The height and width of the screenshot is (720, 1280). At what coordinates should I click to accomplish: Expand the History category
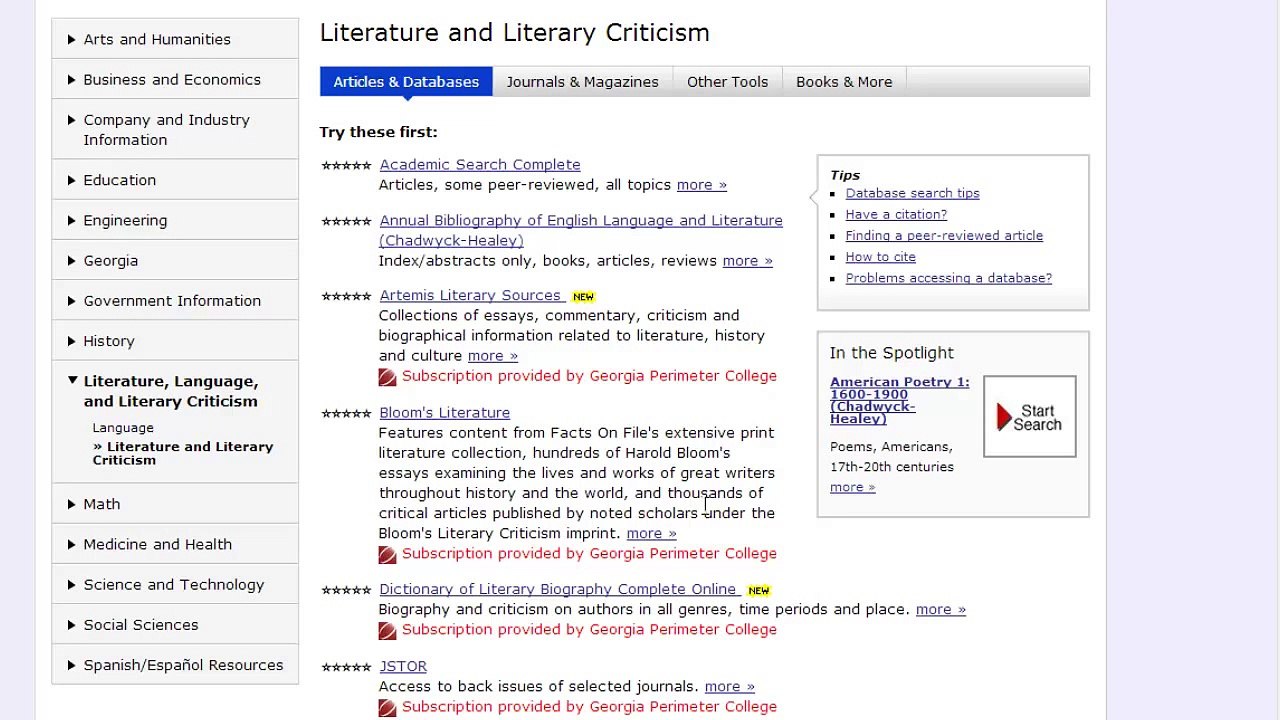click(175, 341)
